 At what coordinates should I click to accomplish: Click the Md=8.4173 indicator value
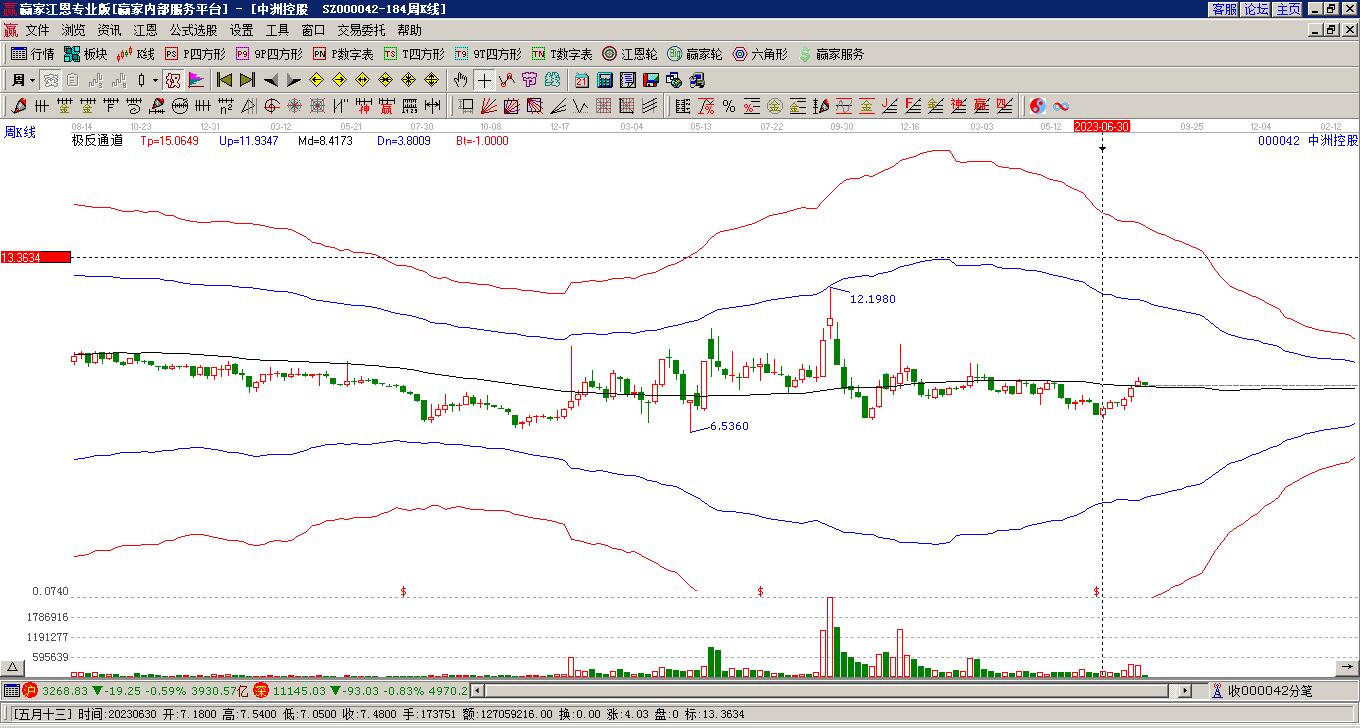pyautogui.click(x=325, y=141)
